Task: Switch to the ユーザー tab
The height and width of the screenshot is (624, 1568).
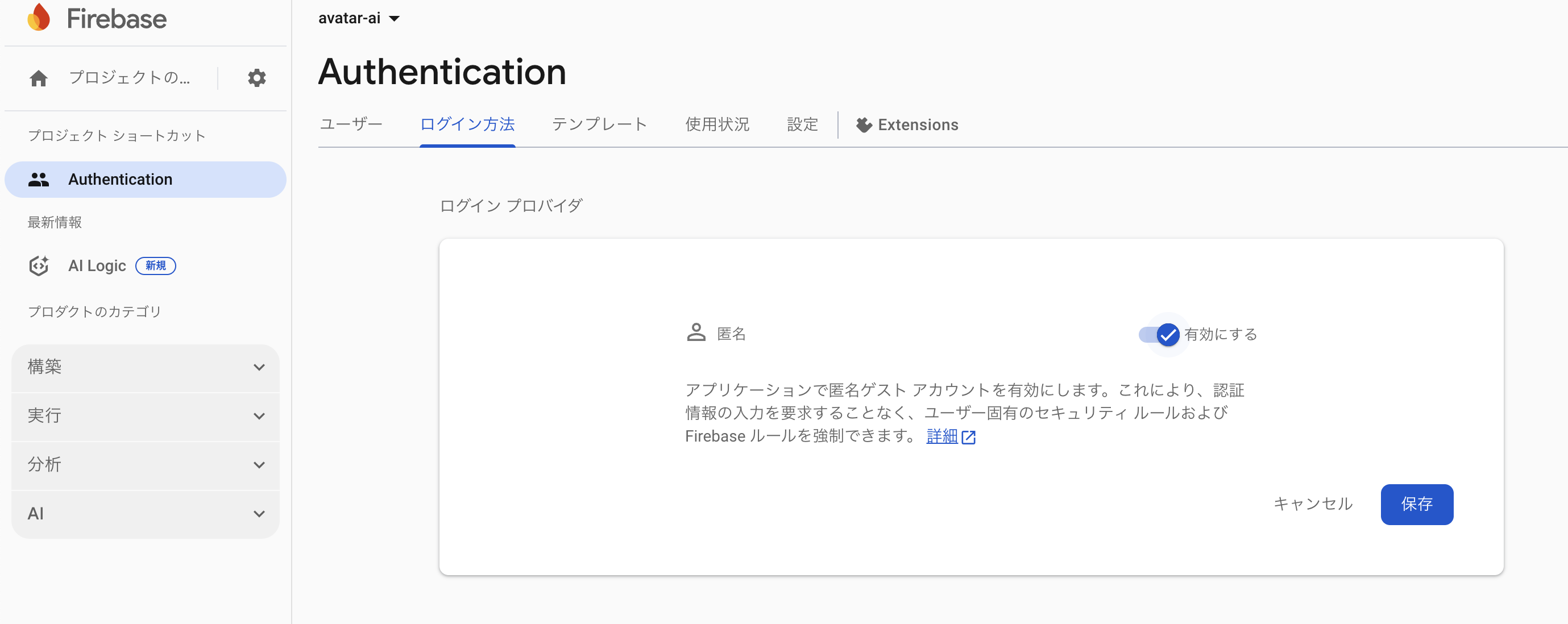Action: point(351,124)
